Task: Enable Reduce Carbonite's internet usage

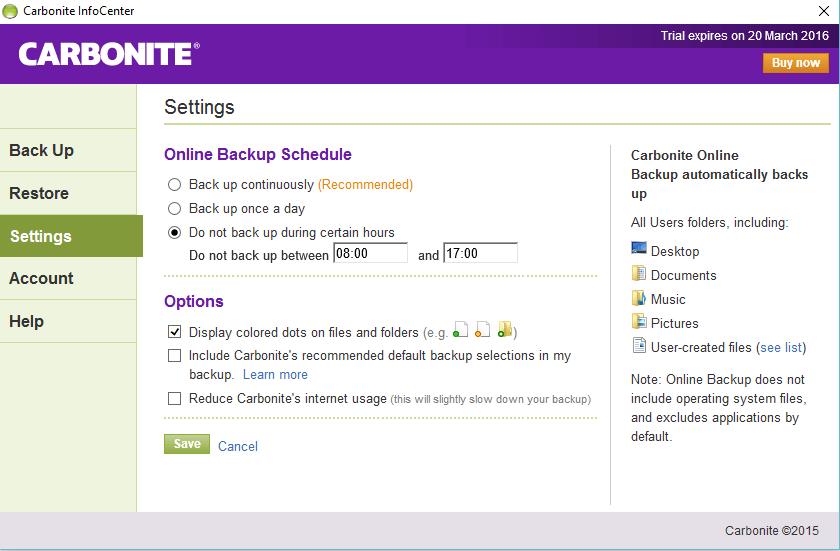Action: tap(174, 398)
